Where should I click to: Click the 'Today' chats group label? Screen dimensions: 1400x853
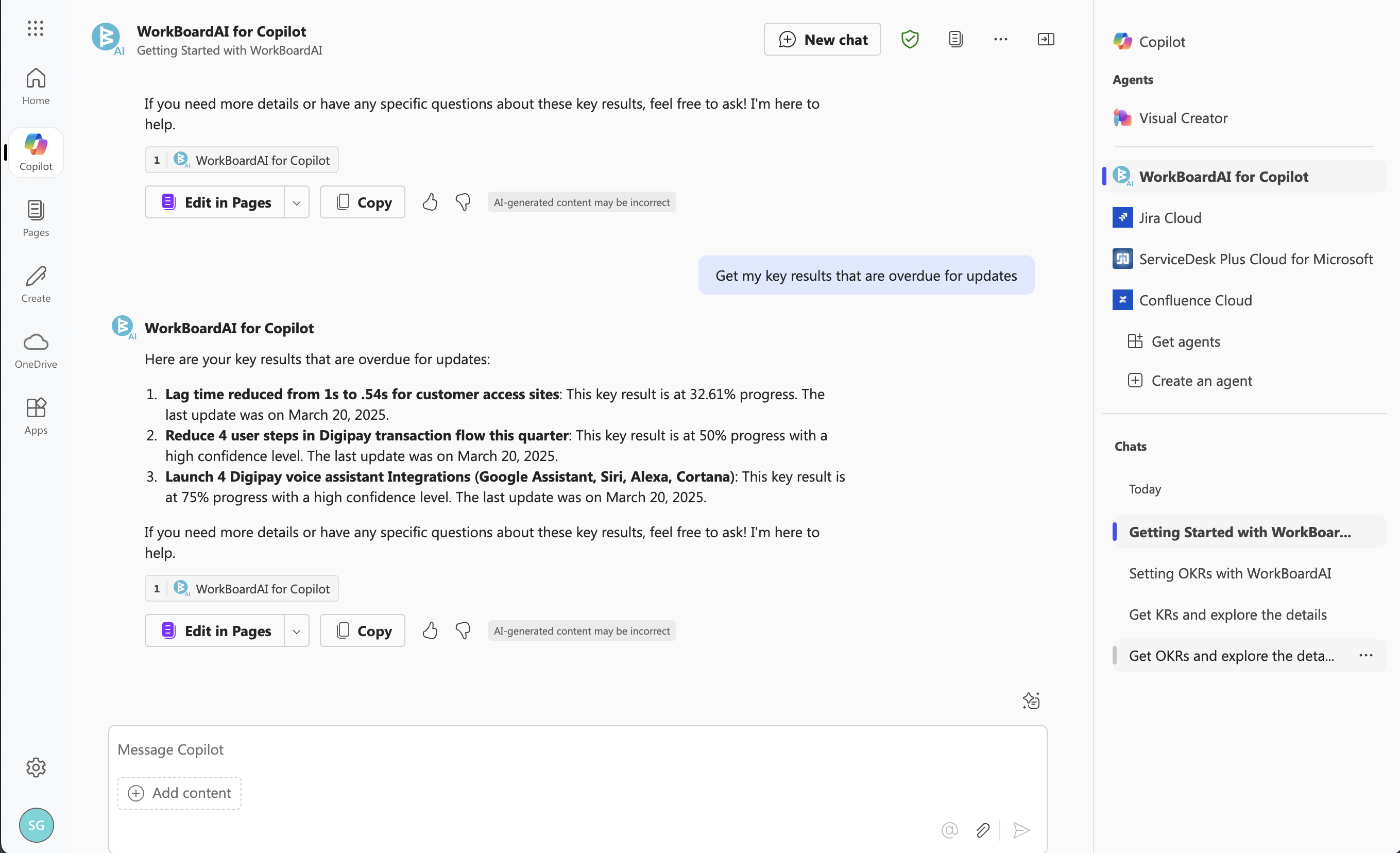(x=1145, y=489)
